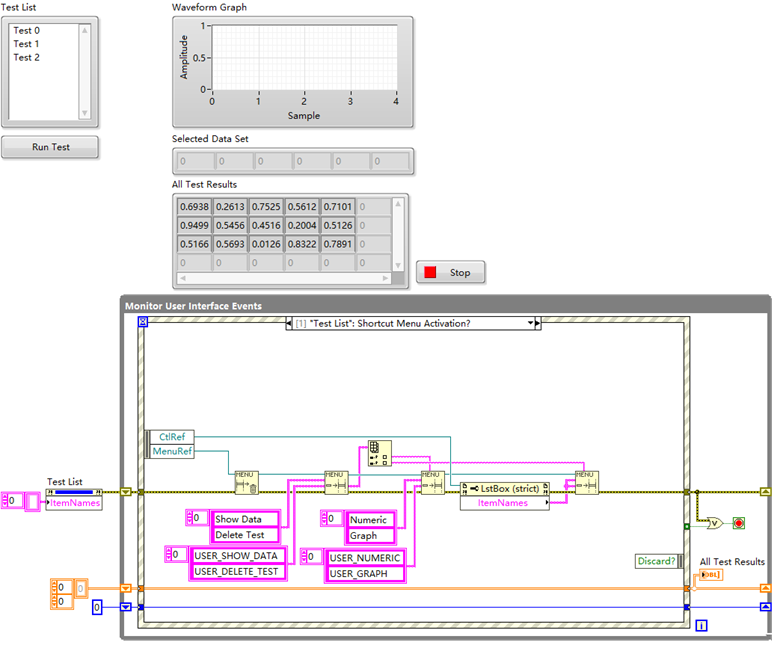Click the yellow right shift register
Screen dimensions: 777x645
pos(766,492)
